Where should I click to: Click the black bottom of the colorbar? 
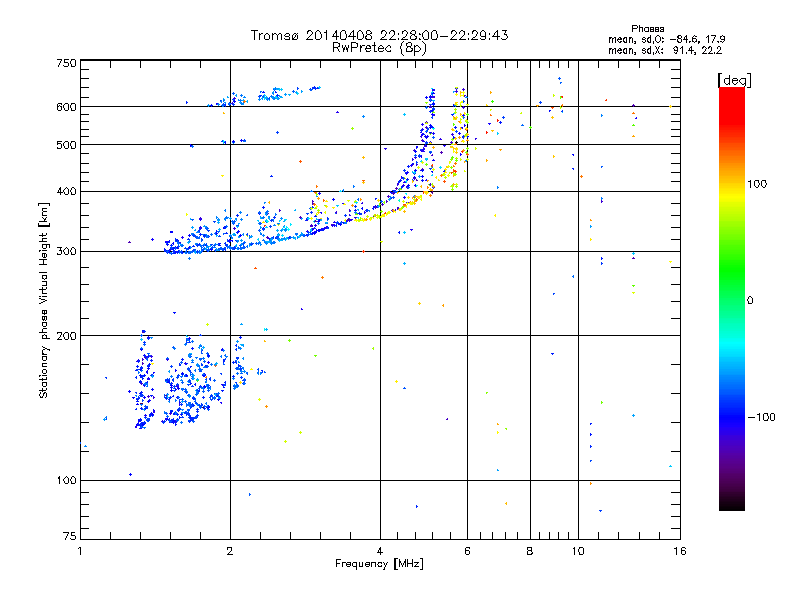point(732,503)
